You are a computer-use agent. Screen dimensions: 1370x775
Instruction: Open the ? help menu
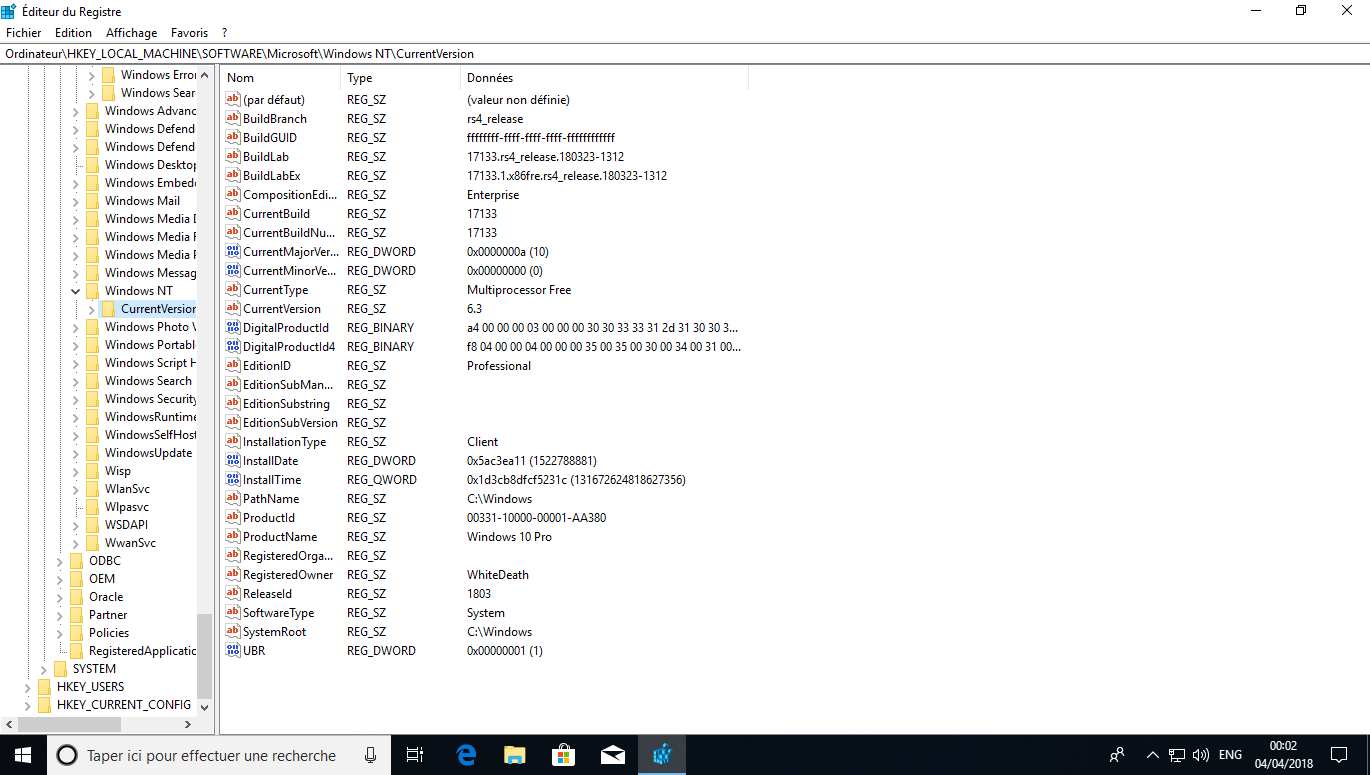[x=225, y=33]
